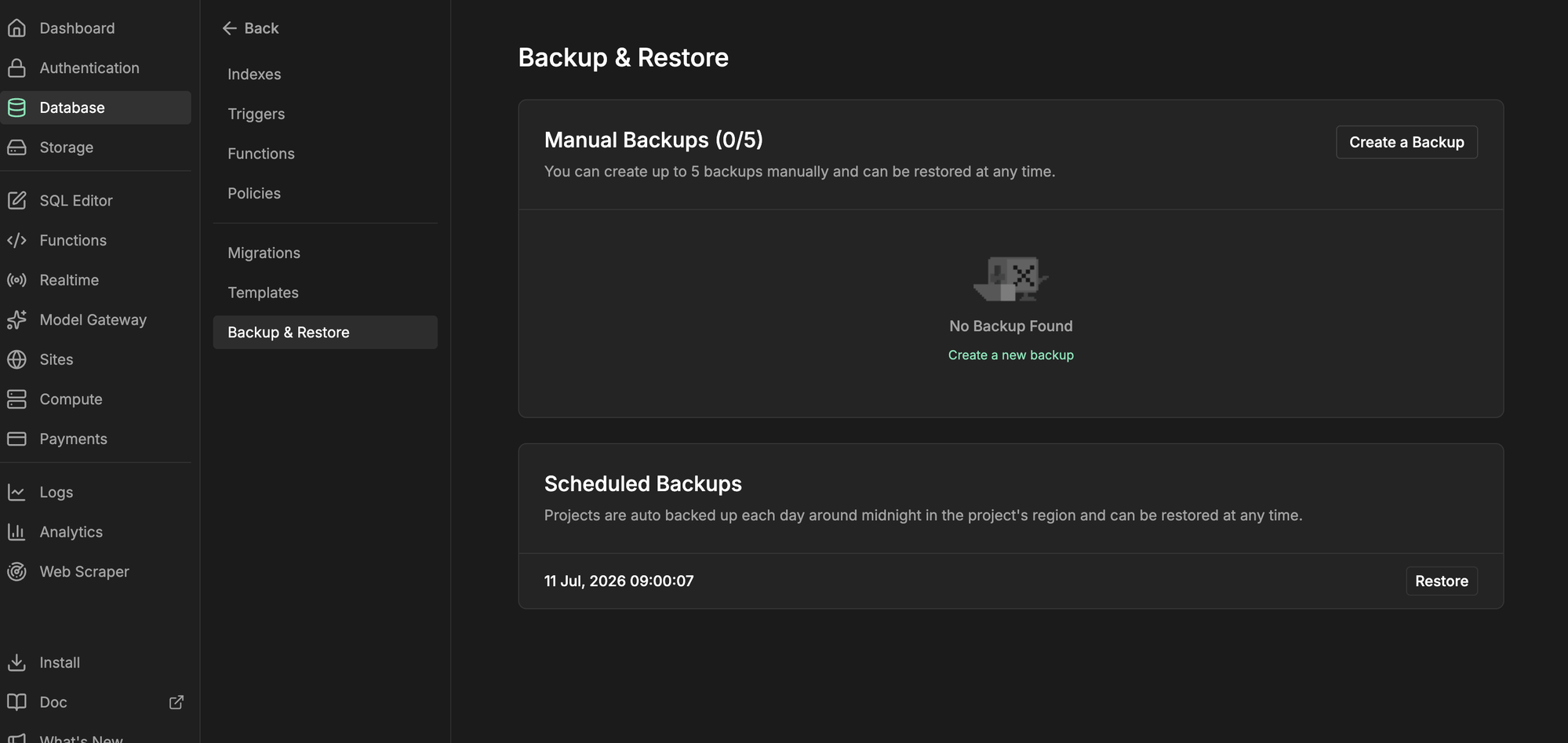This screenshot has width=1568, height=743.
Task: Click the Model Gateway sparkle icon
Action: point(16,319)
